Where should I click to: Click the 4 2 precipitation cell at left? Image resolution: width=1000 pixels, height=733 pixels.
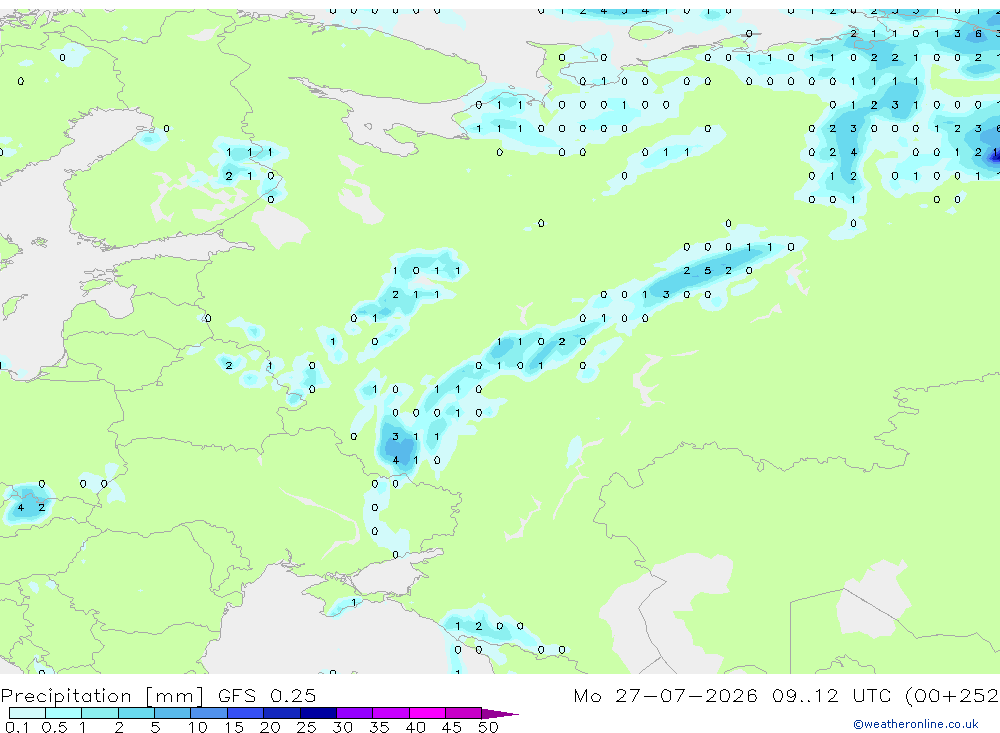point(31,508)
